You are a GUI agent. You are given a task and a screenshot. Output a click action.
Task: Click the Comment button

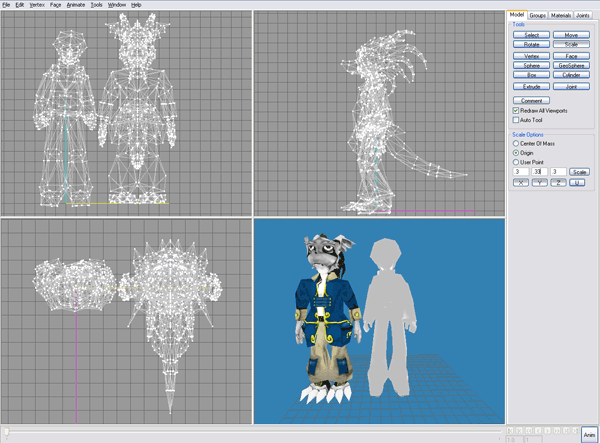click(x=532, y=101)
